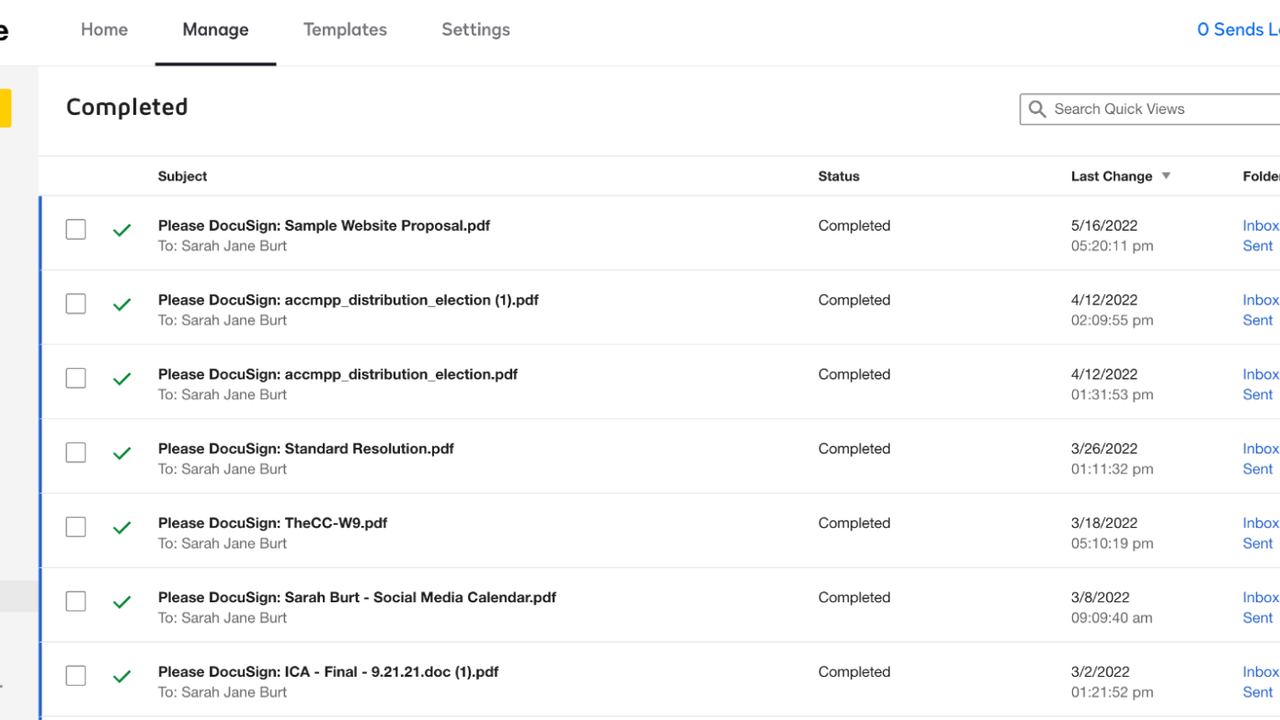
Task: Click the Subject column header
Action: coord(183,176)
